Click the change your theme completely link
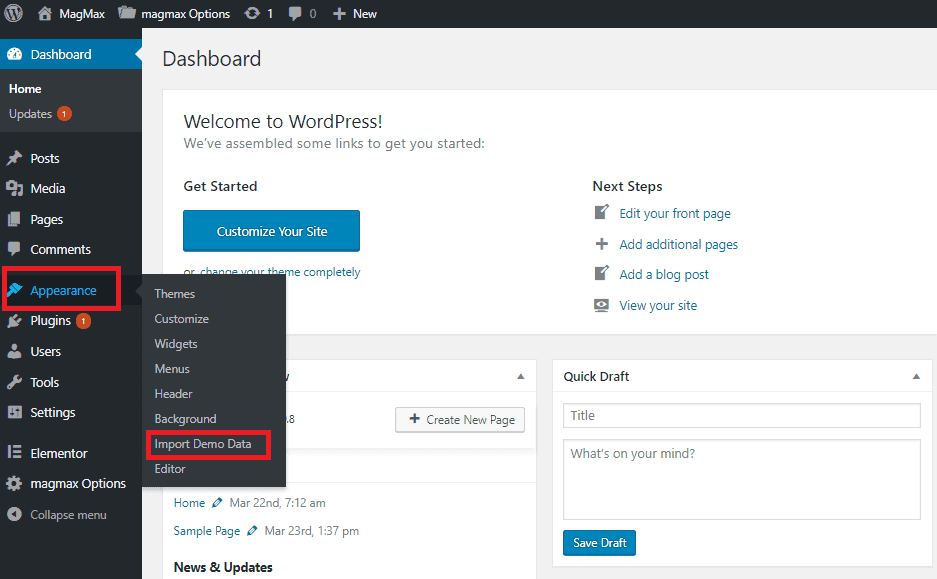Image resolution: width=937 pixels, height=579 pixels. click(x=280, y=272)
